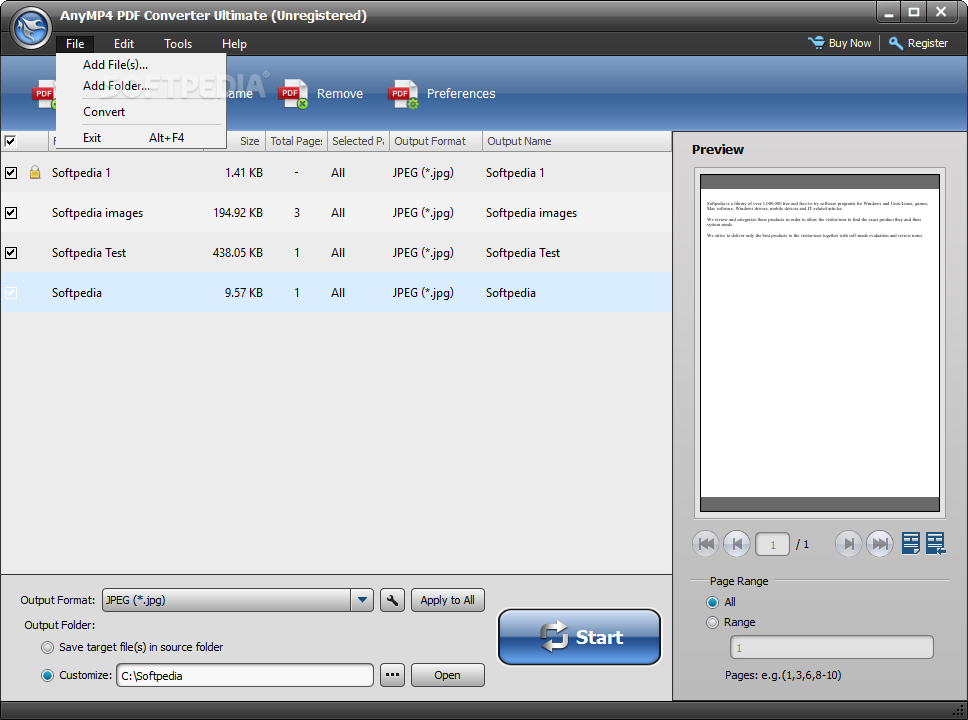
Task: Click the Start conversion button
Action: [x=579, y=637]
